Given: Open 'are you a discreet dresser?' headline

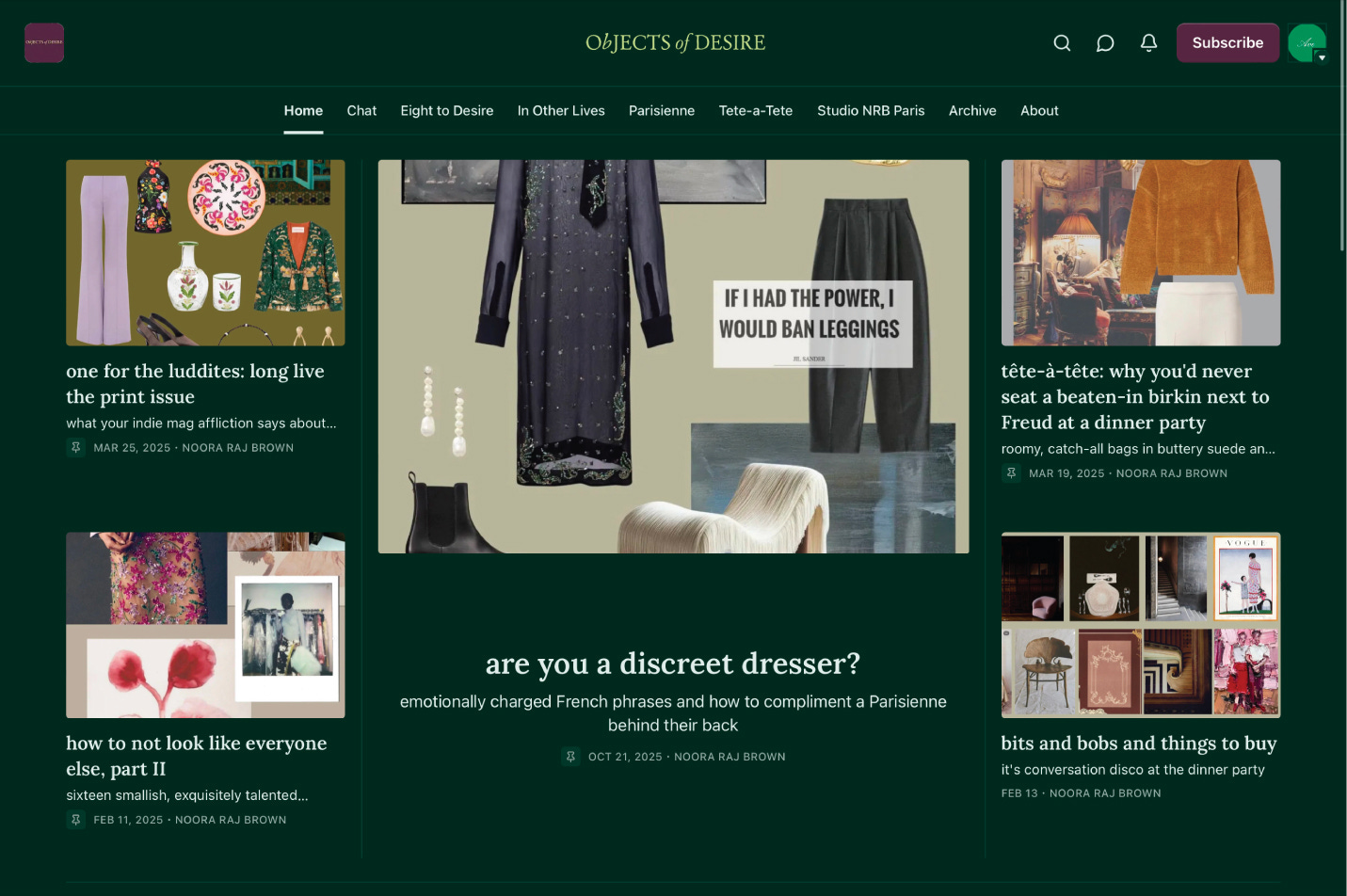Looking at the screenshot, I should click(673, 664).
